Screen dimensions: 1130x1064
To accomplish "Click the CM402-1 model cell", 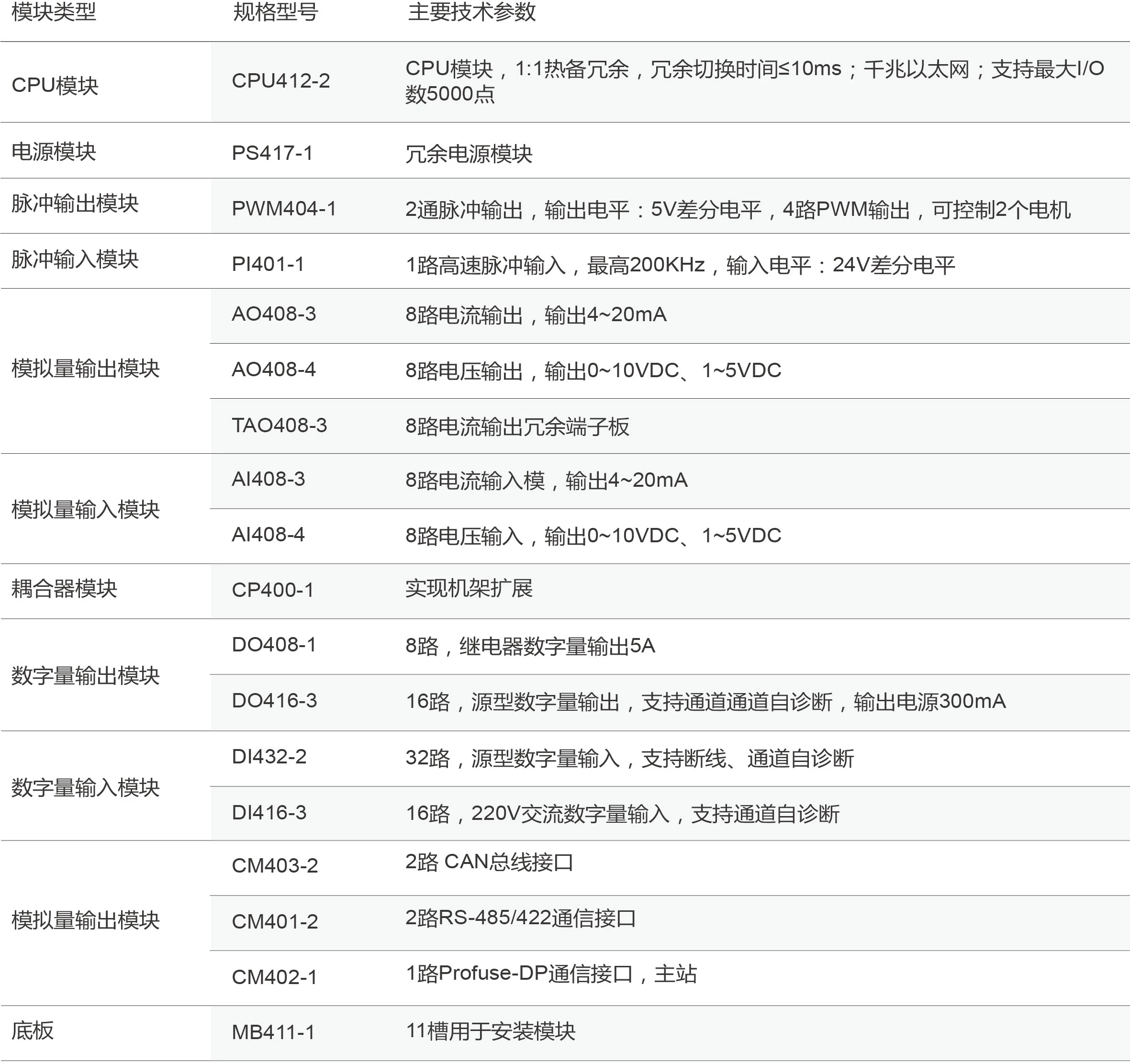I will coord(275,977).
